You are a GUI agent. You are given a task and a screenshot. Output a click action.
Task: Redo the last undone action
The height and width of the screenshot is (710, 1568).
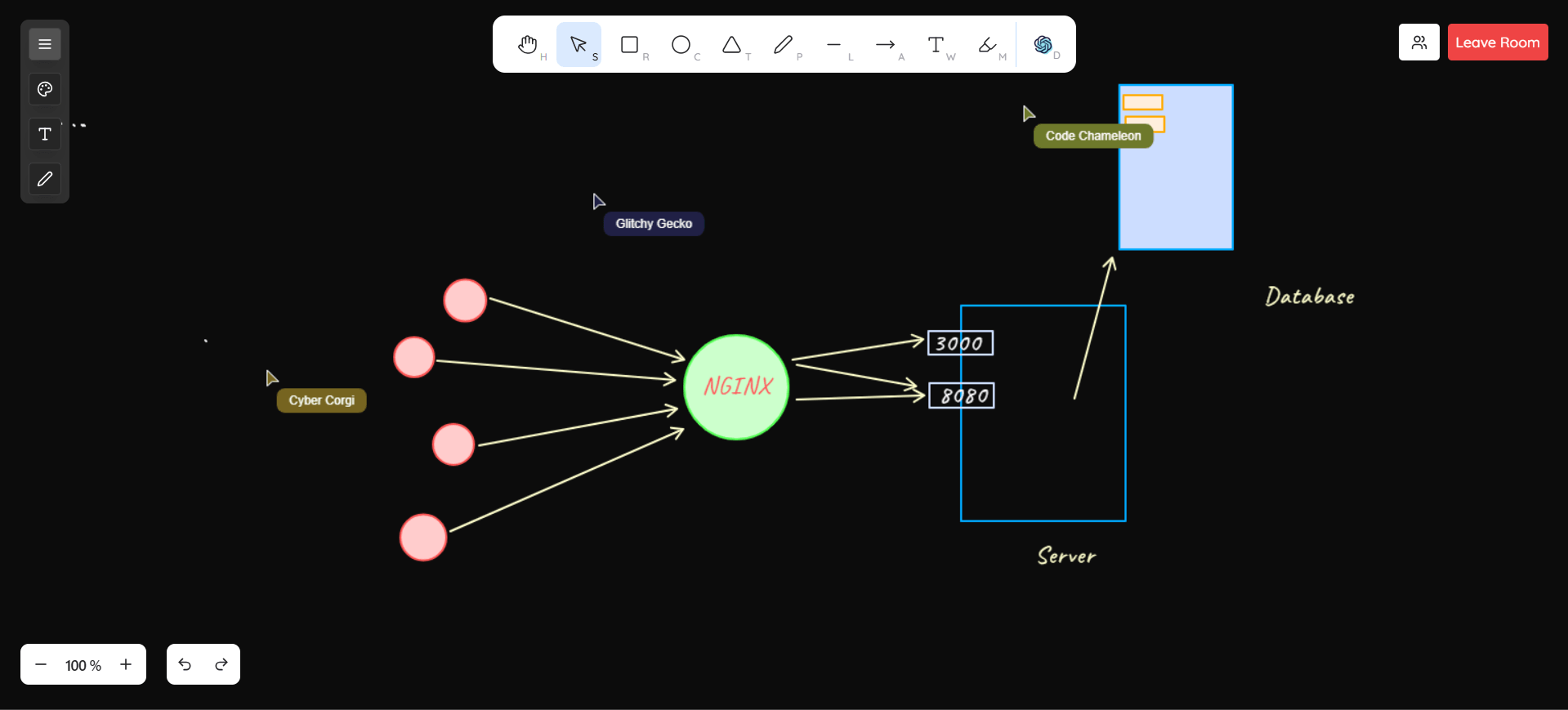click(x=221, y=665)
